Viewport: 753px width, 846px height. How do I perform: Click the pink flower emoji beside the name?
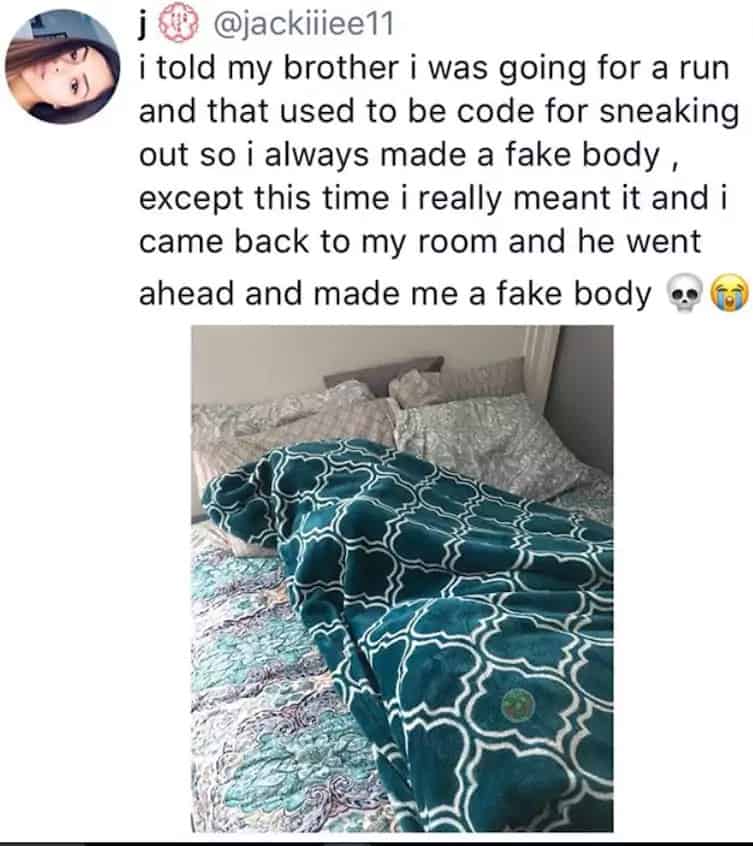(179, 25)
